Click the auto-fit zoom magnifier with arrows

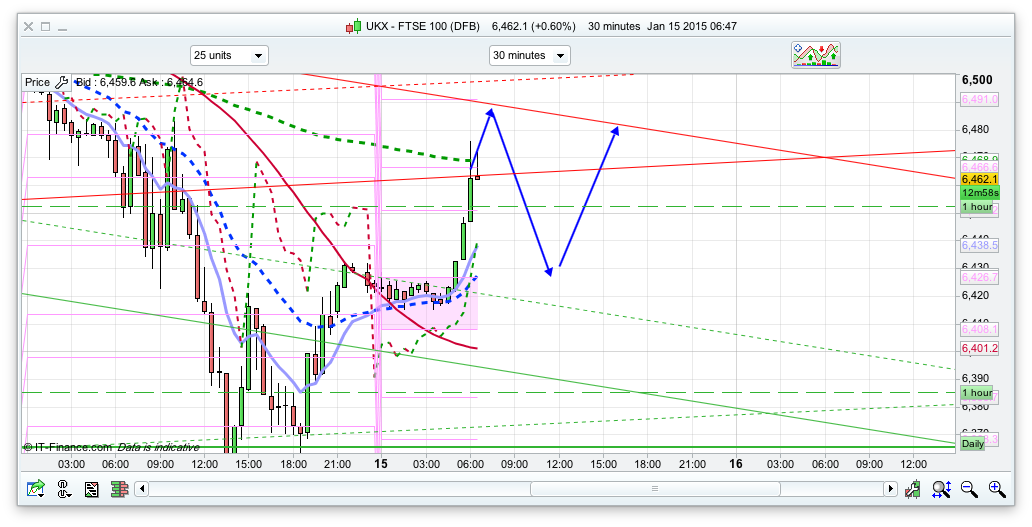pos(941,489)
